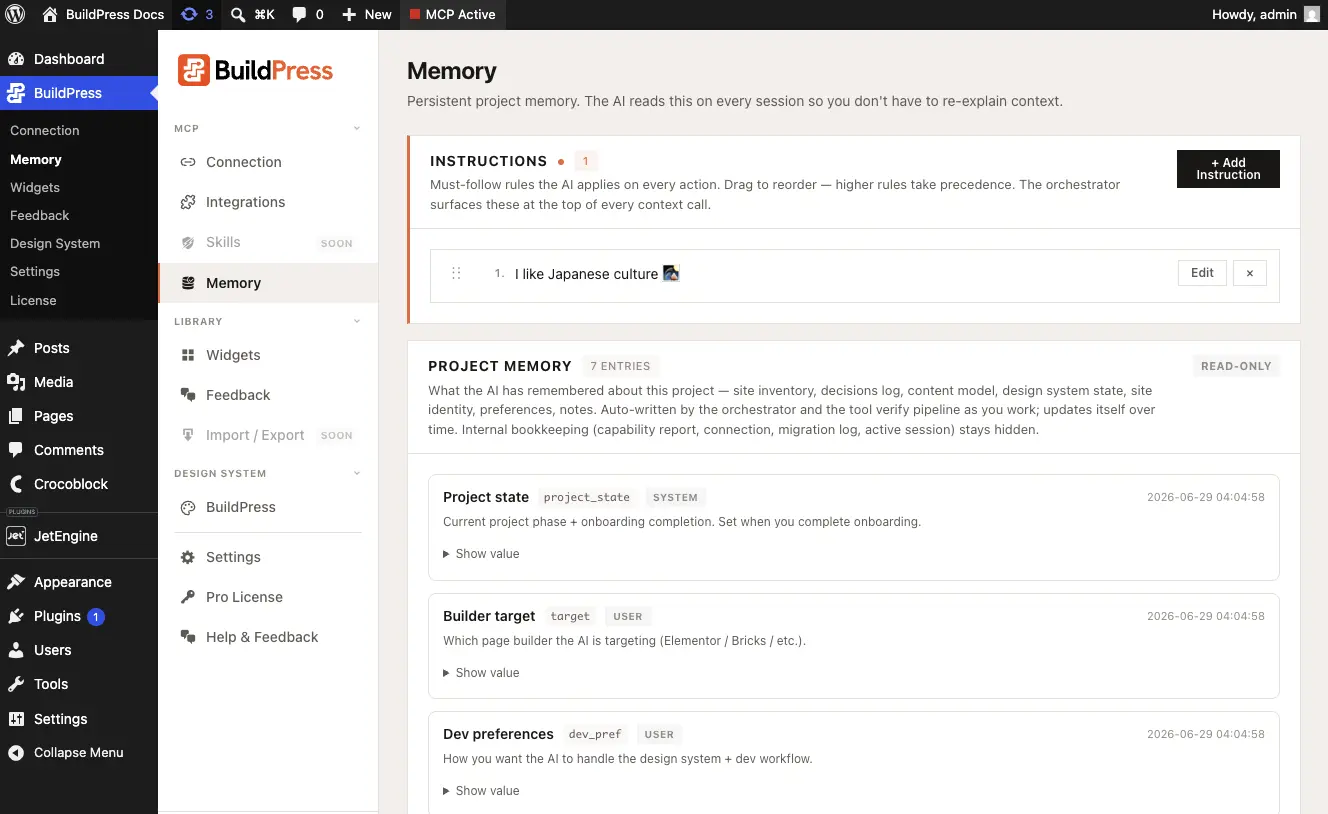The height and width of the screenshot is (814, 1328).
Task: Click the home icon beside BuildPress Docs
Action: tap(50, 14)
